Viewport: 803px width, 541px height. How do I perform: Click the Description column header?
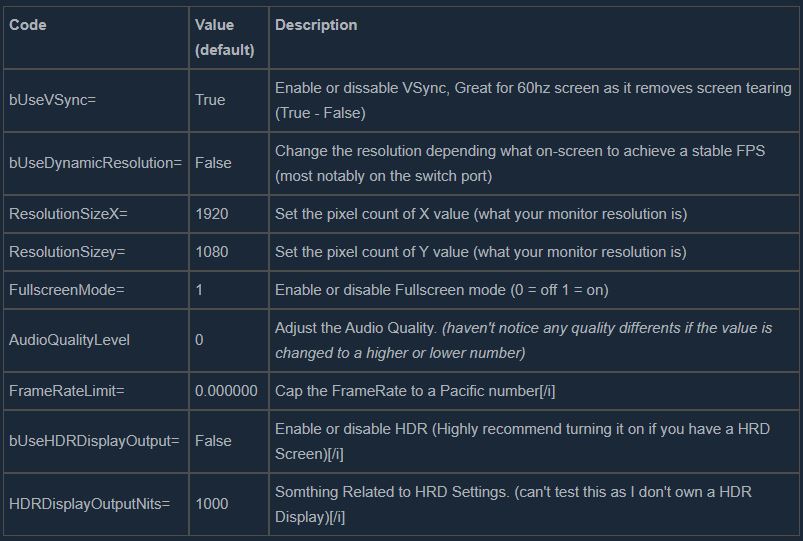(316, 25)
